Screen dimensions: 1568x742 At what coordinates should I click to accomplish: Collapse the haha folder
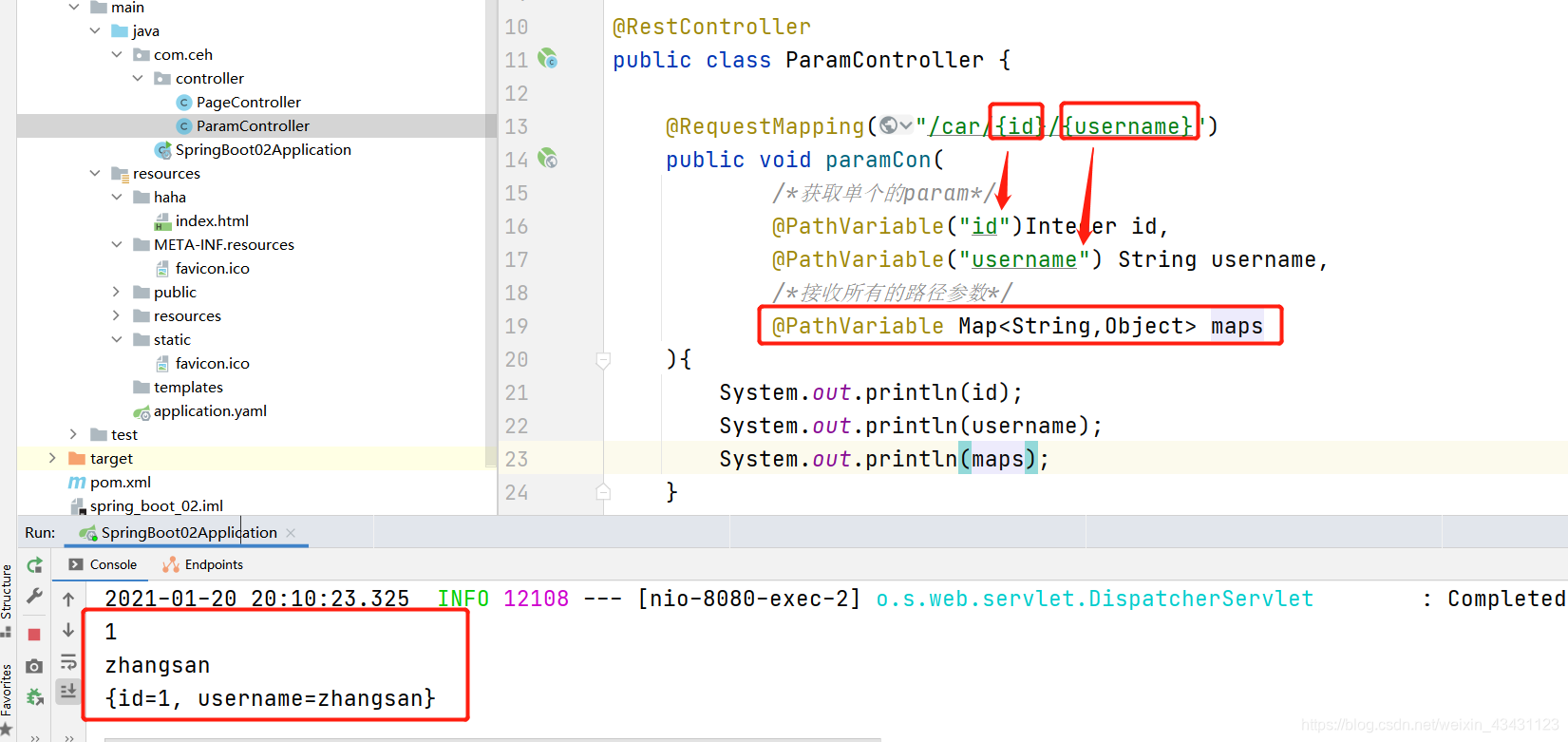(117, 197)
